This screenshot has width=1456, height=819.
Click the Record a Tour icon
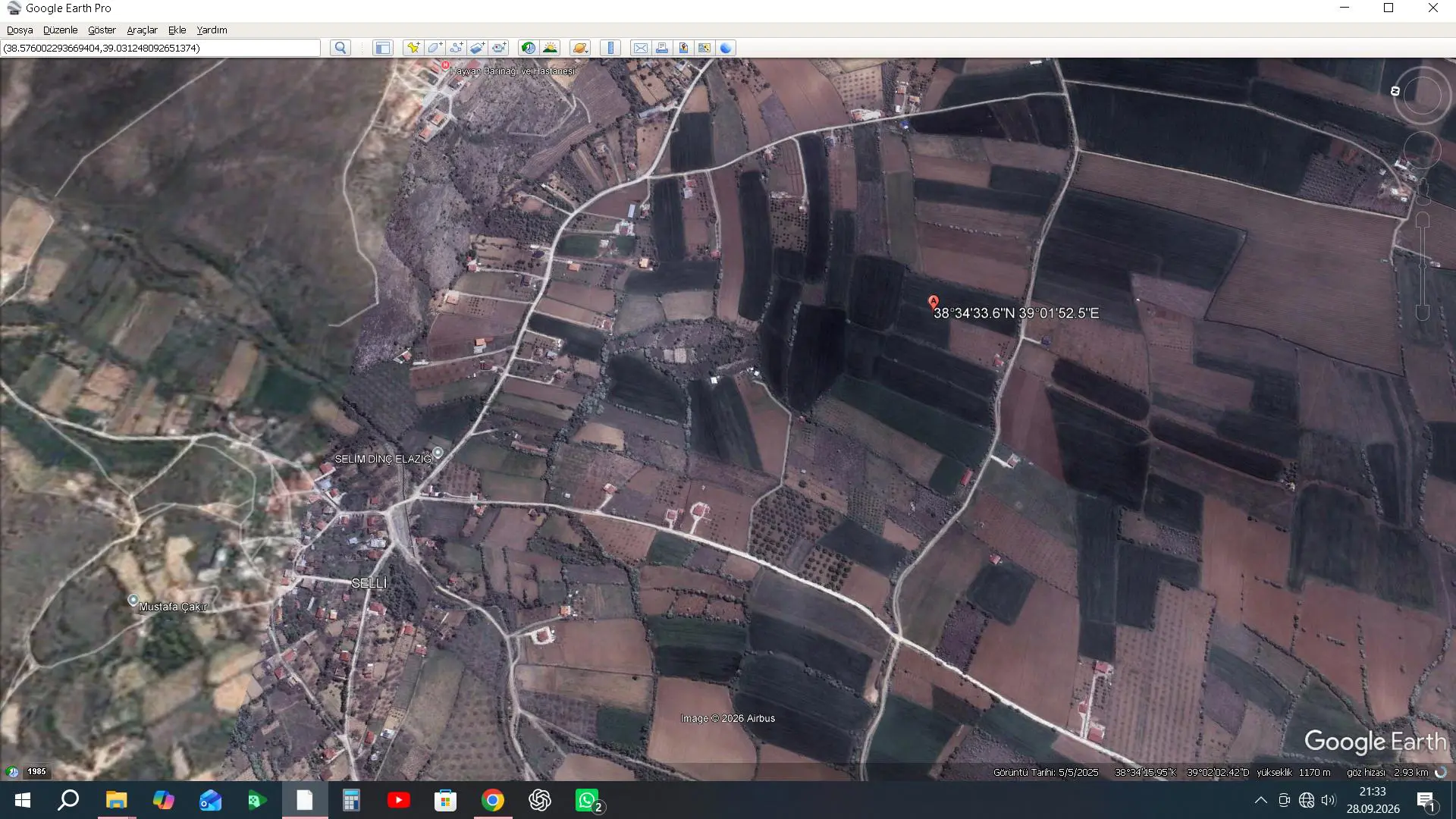pos(499,48)
